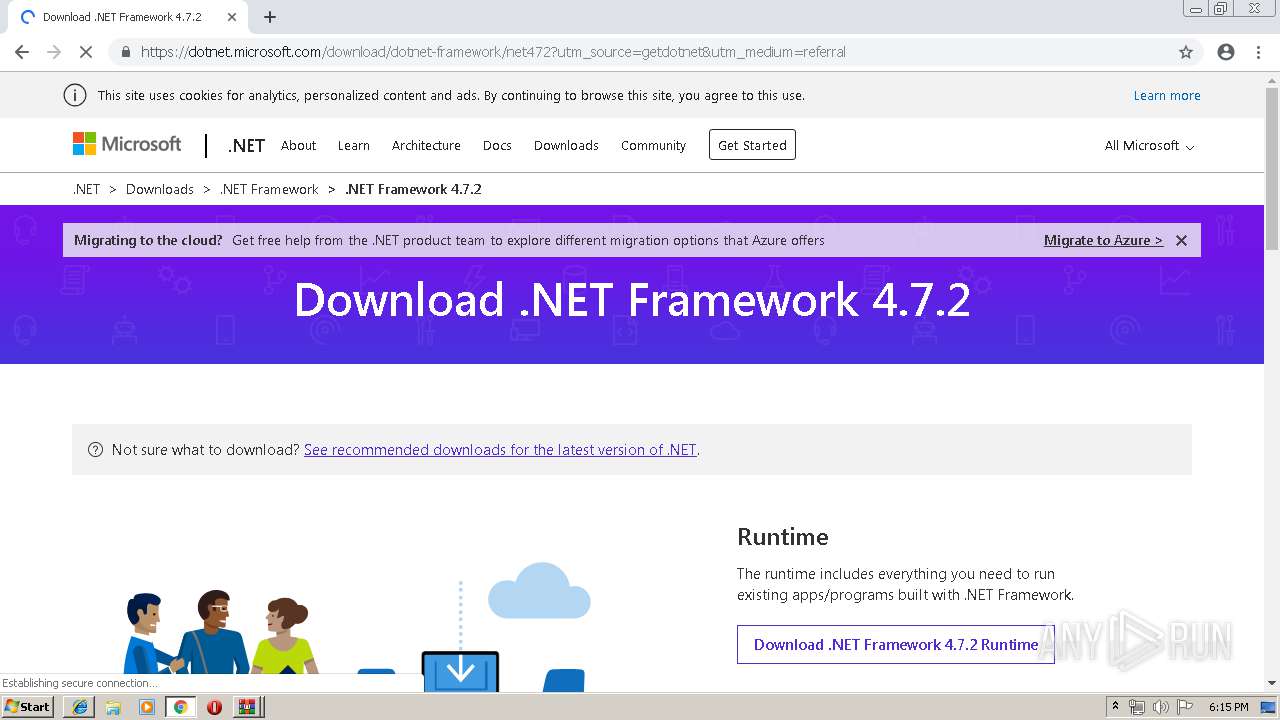Open Internet Explorer from taskbar

80,707
